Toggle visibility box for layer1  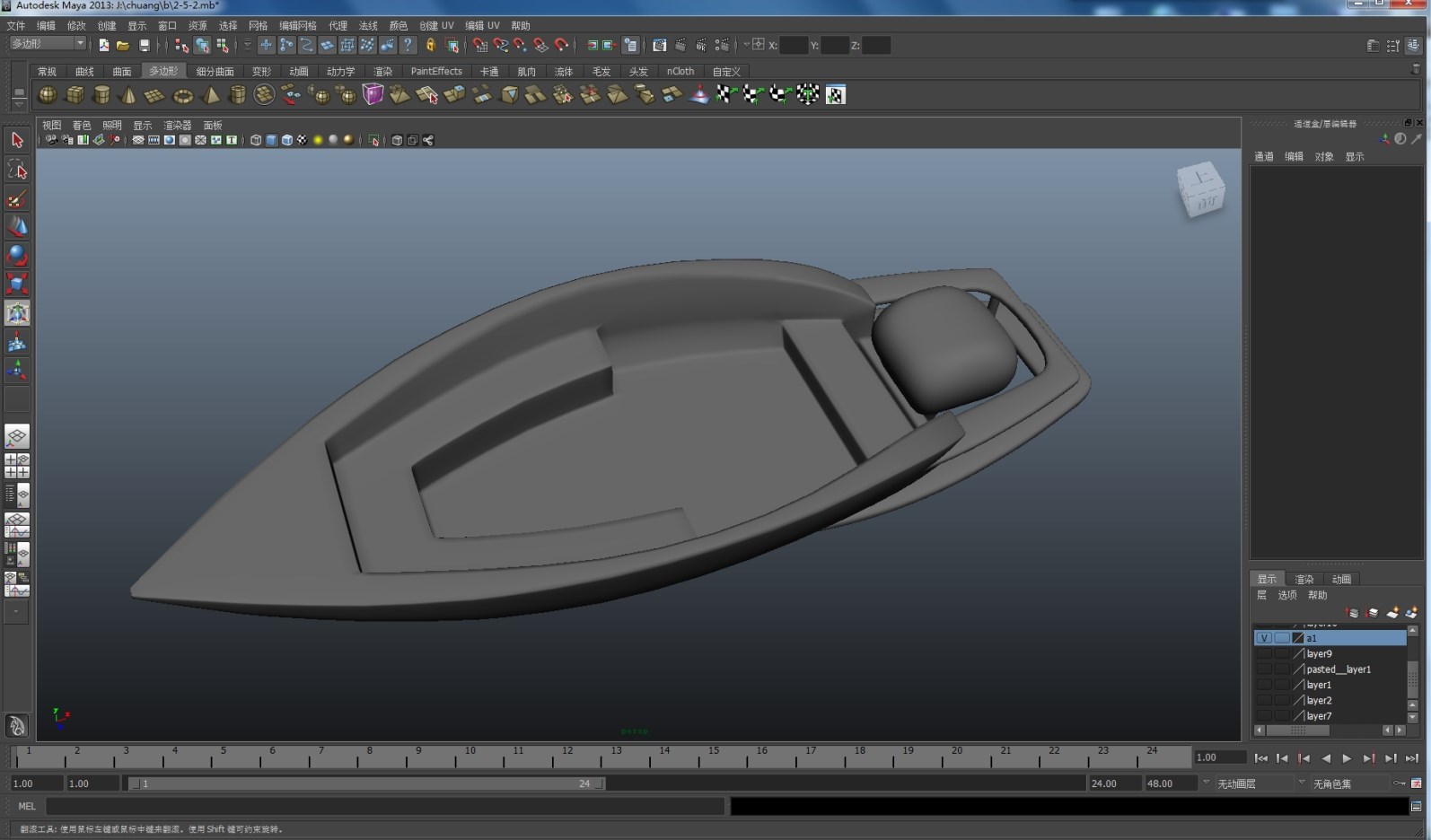click(1264, 685)
